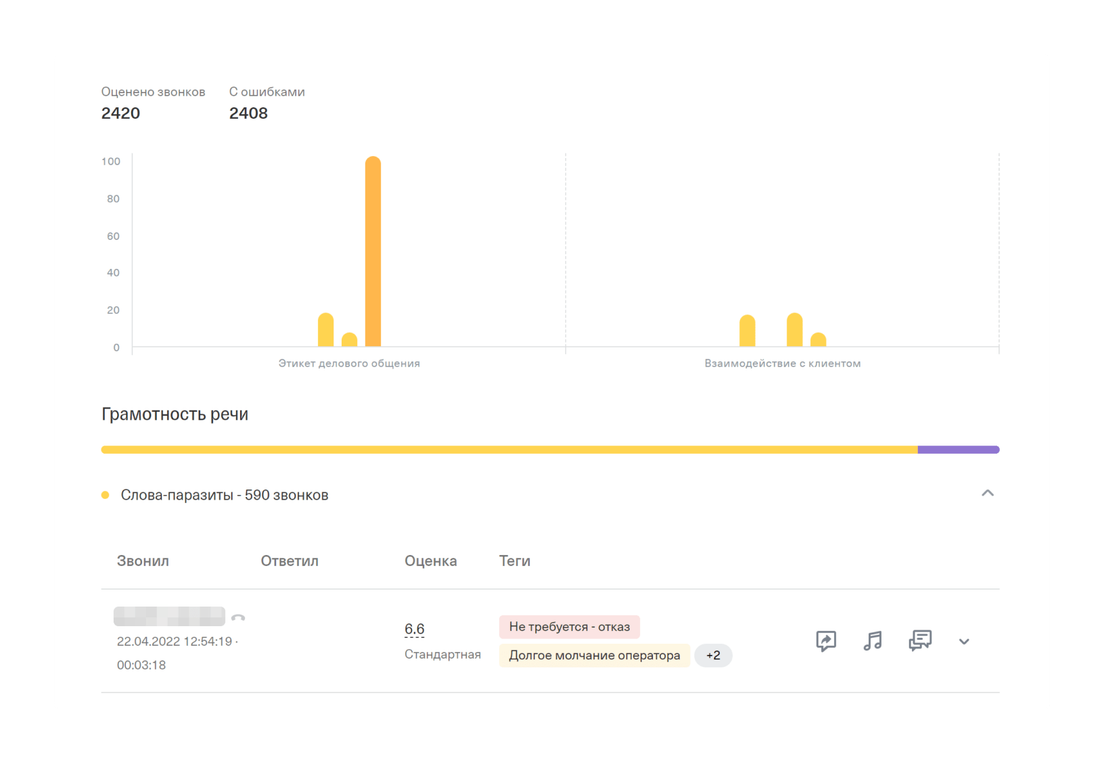Collapse the Слова-паразиты section with the up chevron

coord(987,493)
